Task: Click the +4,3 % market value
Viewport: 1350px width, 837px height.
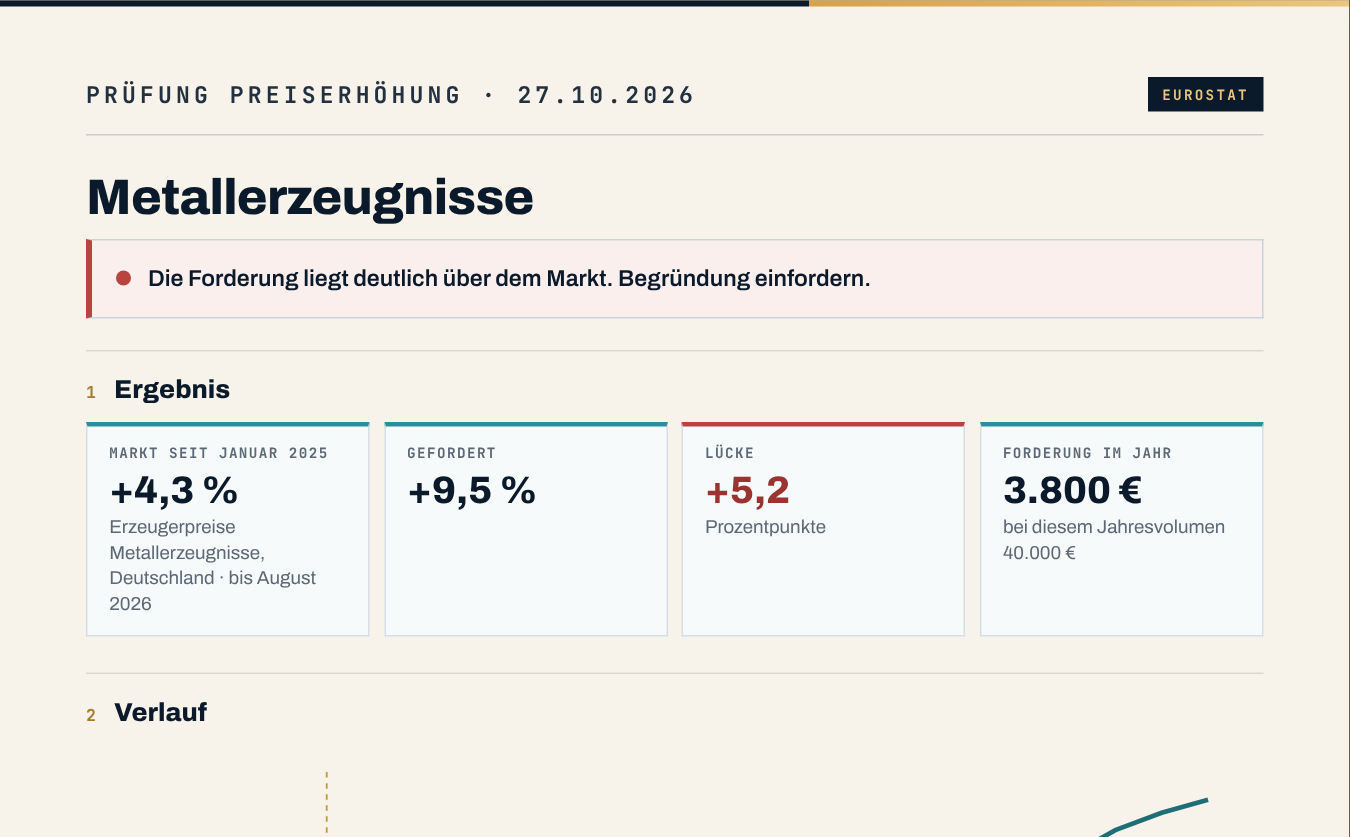Action: [x=174, y=491]
